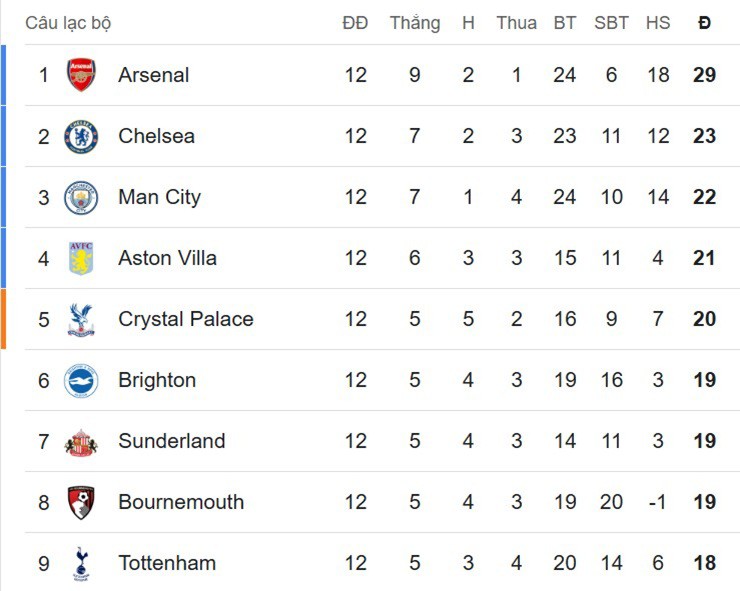Click the Thua column header
The height and width of the screenshot is (591, 740).
point(516,22)
